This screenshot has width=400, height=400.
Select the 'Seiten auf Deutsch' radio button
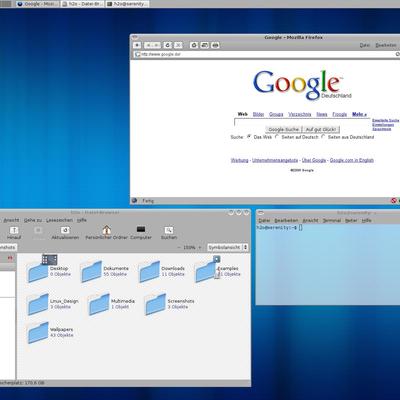(x=277, y=137)
